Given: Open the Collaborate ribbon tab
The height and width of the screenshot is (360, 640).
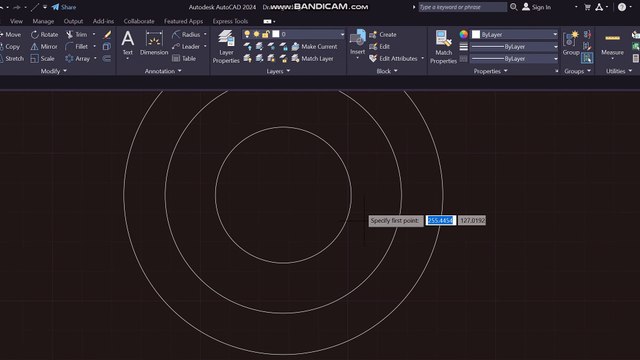Looking at the screenshot, I should pyautogui.click(x=139, y=21).
